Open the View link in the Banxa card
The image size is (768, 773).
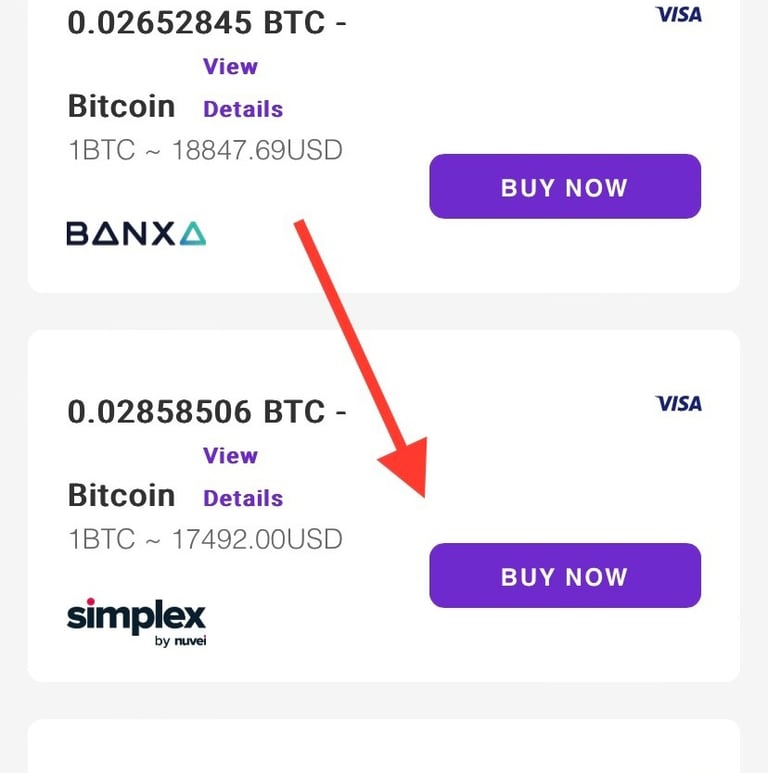(230, 67)
